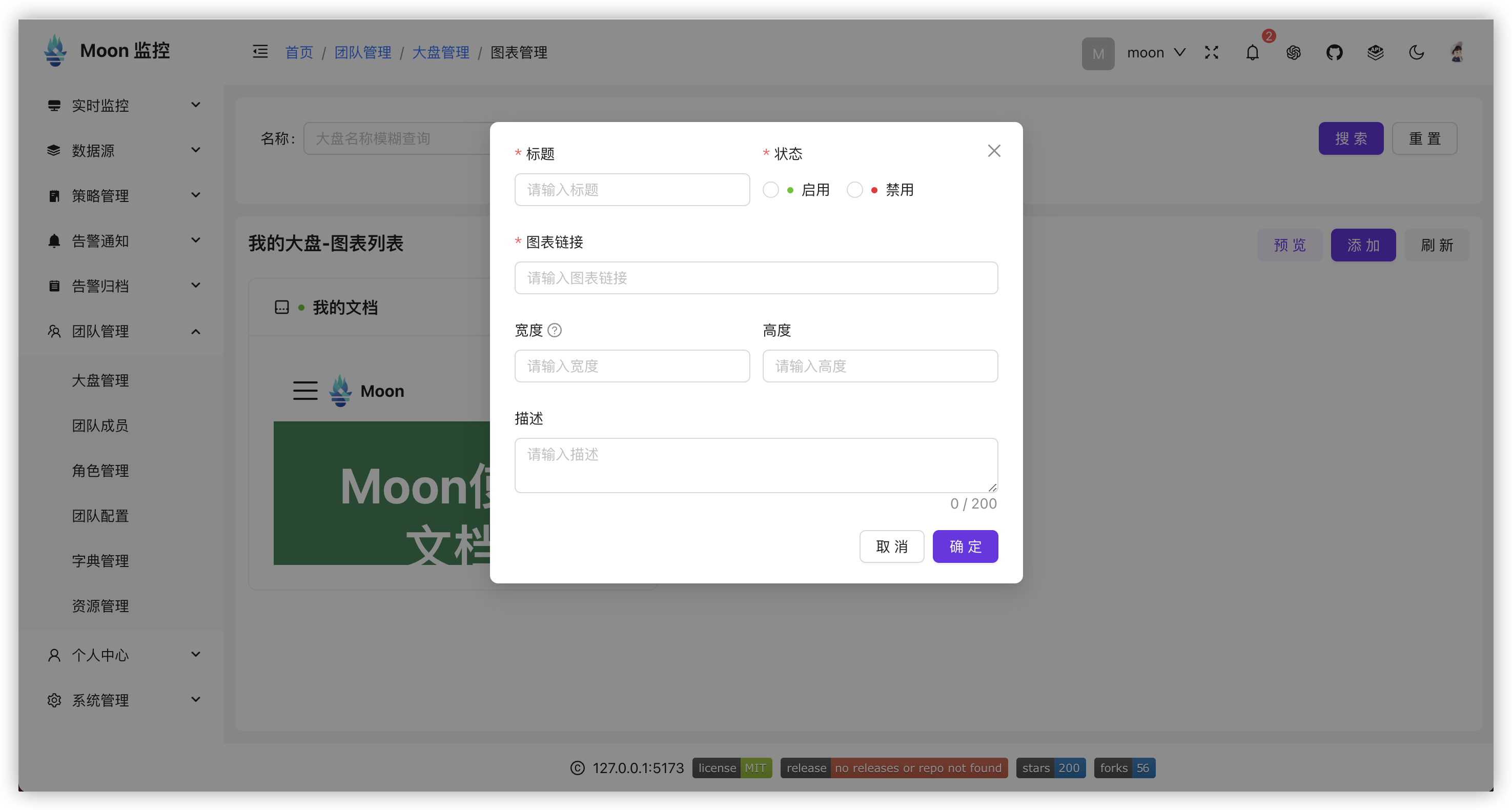1512x810 pixels.
Task: Focus the 图表链接 input field
Action: tap(756, 278)
